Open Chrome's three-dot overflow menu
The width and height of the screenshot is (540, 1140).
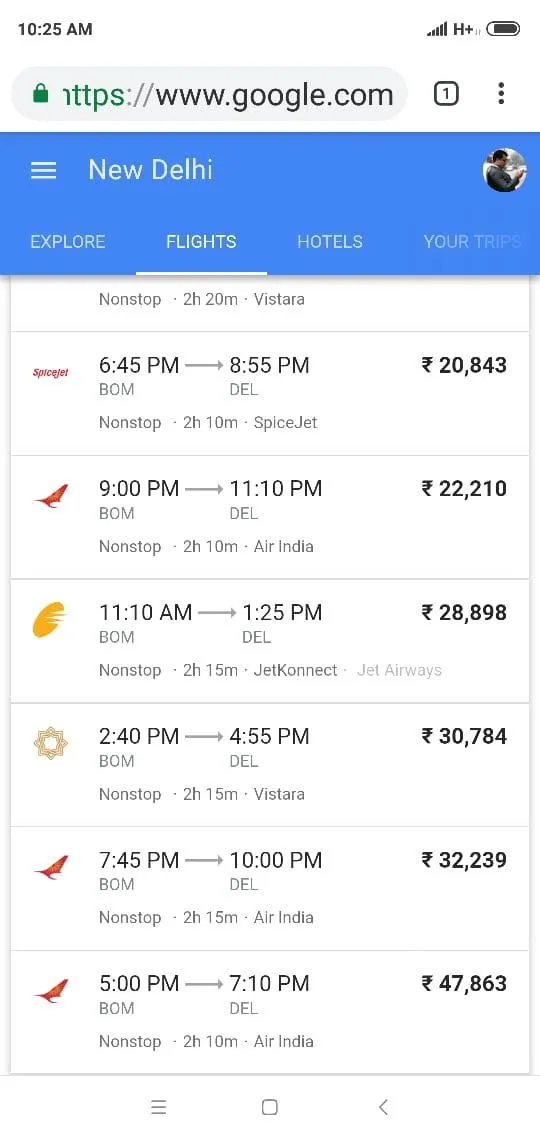[501, 94]
